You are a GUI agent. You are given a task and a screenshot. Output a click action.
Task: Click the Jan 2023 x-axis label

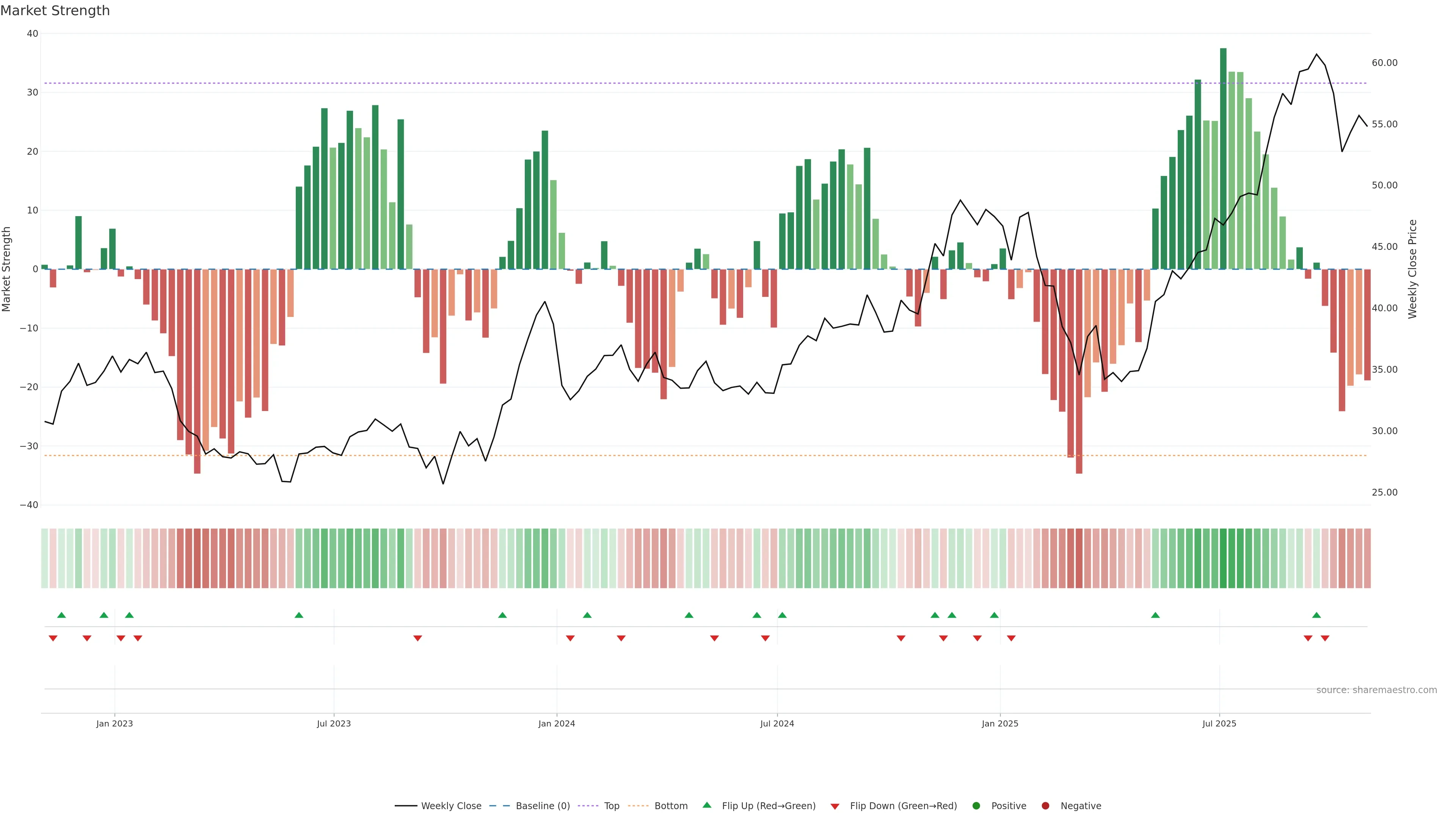pos(114,723)
